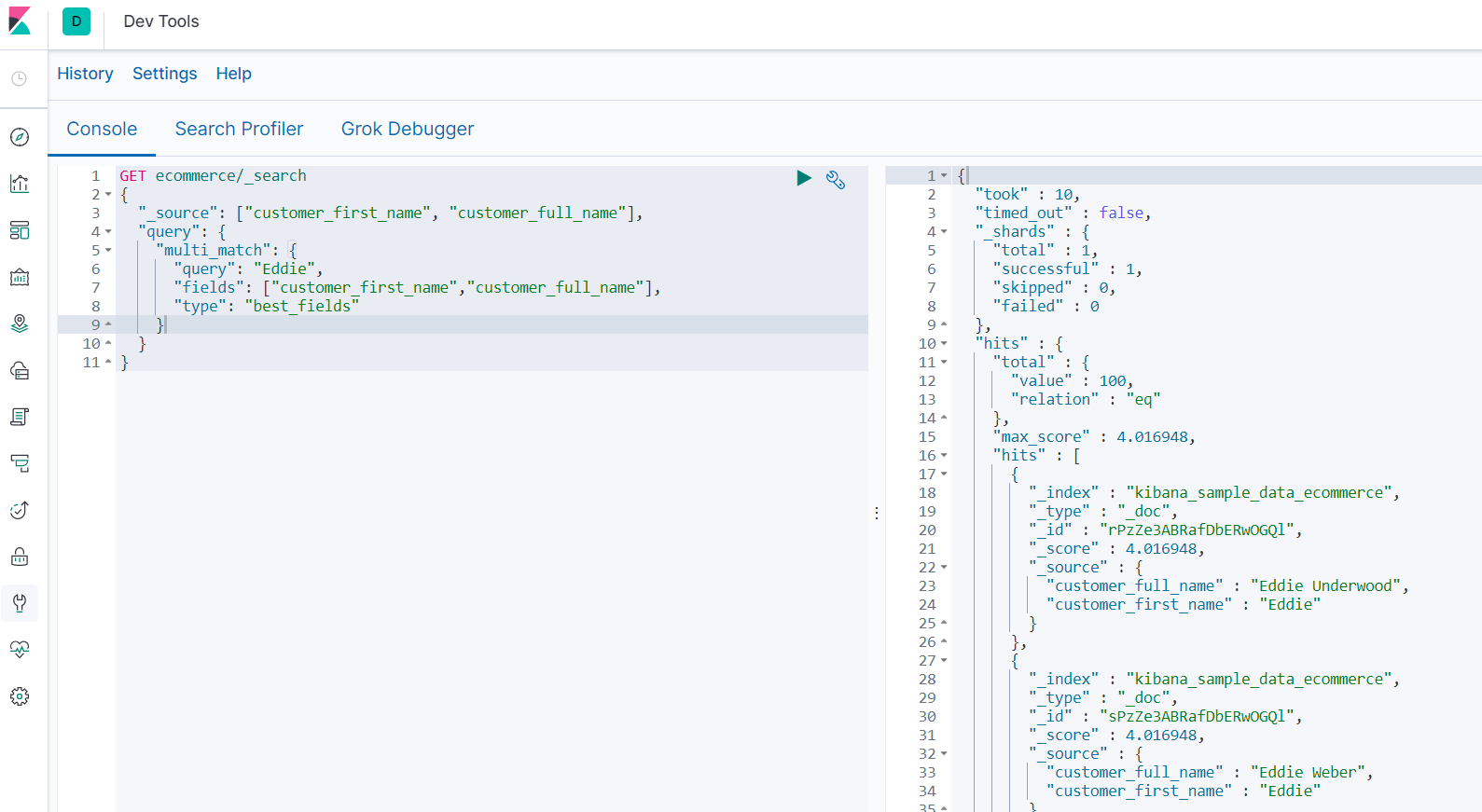This screenshot has width=1482, height=812.
Task: Collapse hits array fold at line 16
Action: pos(944,455)
